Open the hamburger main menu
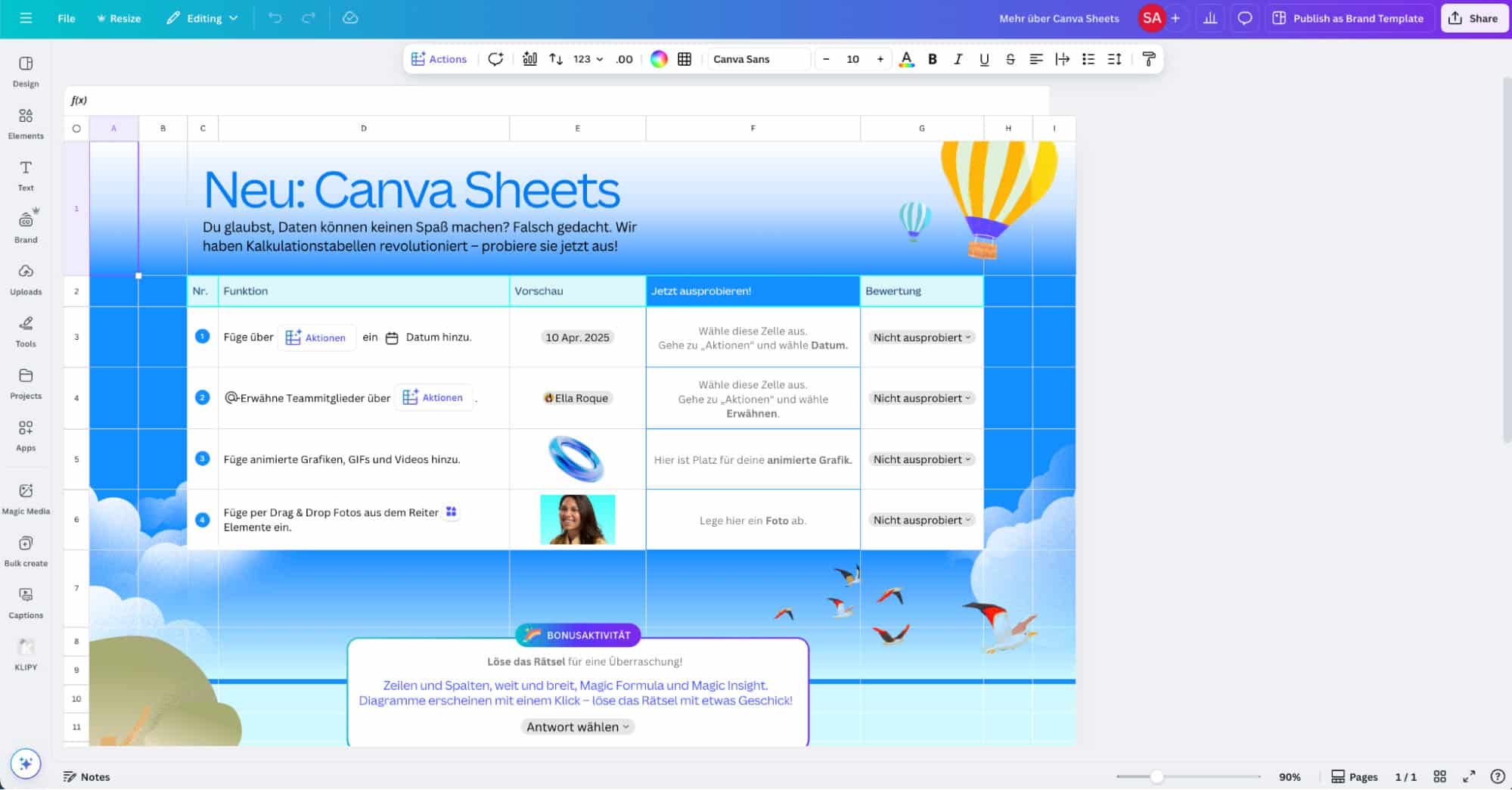 [26, 18]
